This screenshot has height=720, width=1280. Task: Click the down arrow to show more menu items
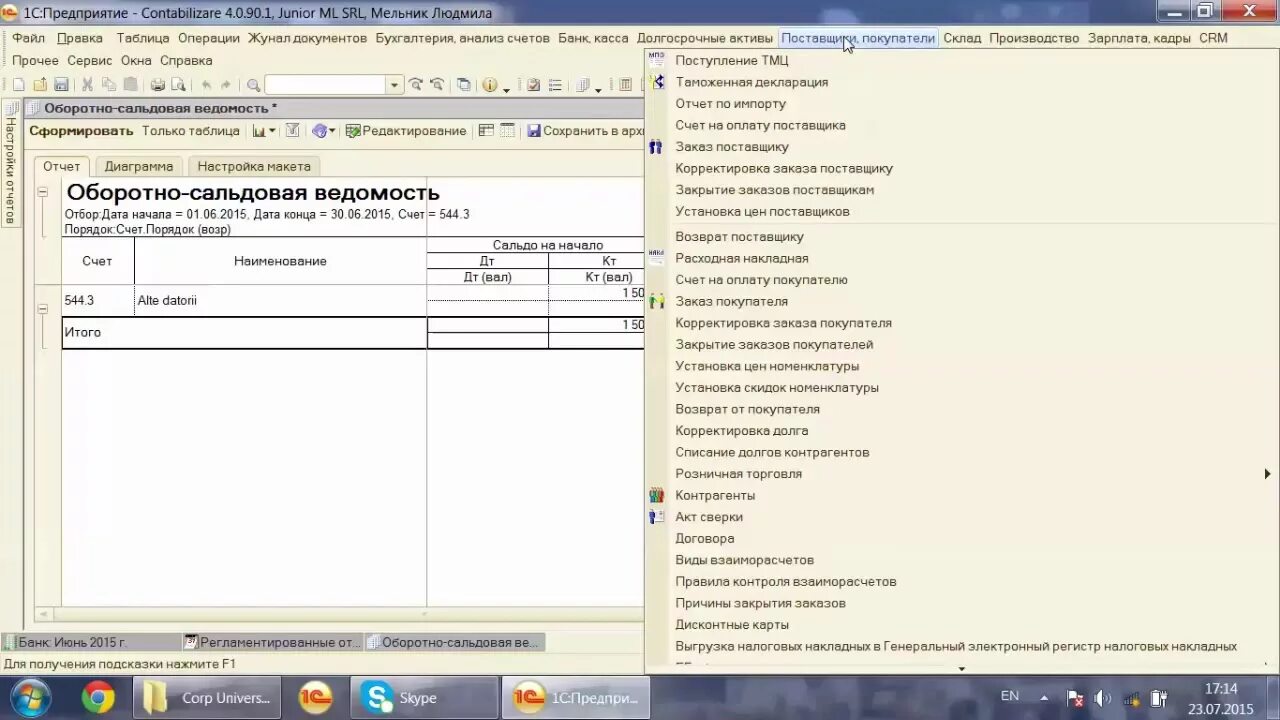click(961, 668)
